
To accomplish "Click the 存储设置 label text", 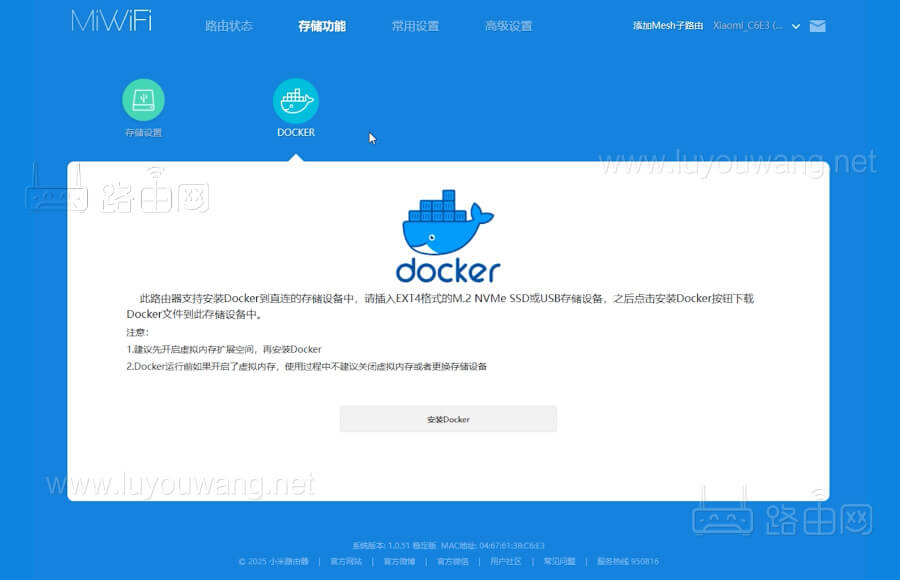I will [x=143, y=132].
